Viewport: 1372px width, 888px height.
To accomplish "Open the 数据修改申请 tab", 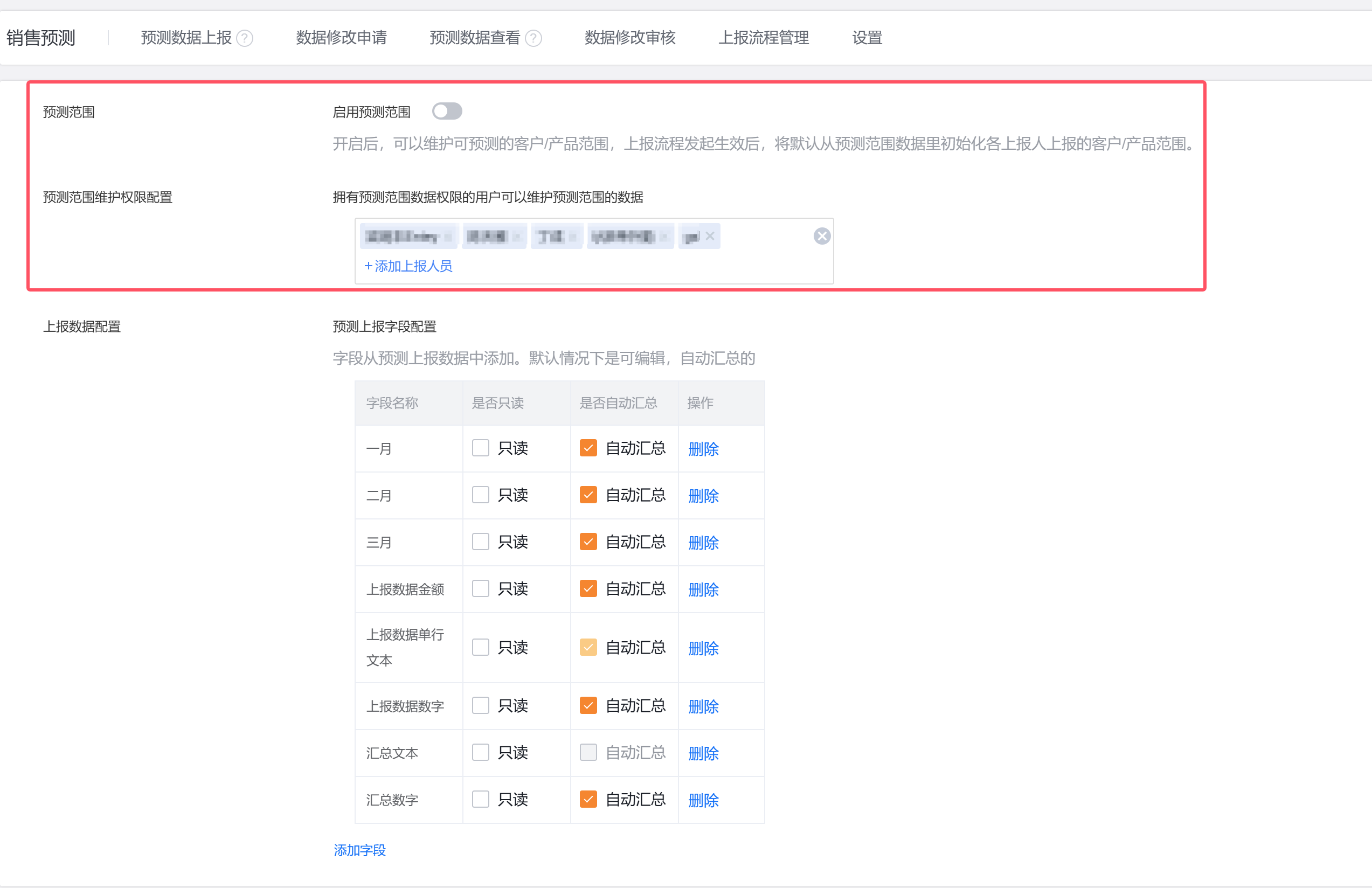I will pyautogui.click(x=341, y=38).
